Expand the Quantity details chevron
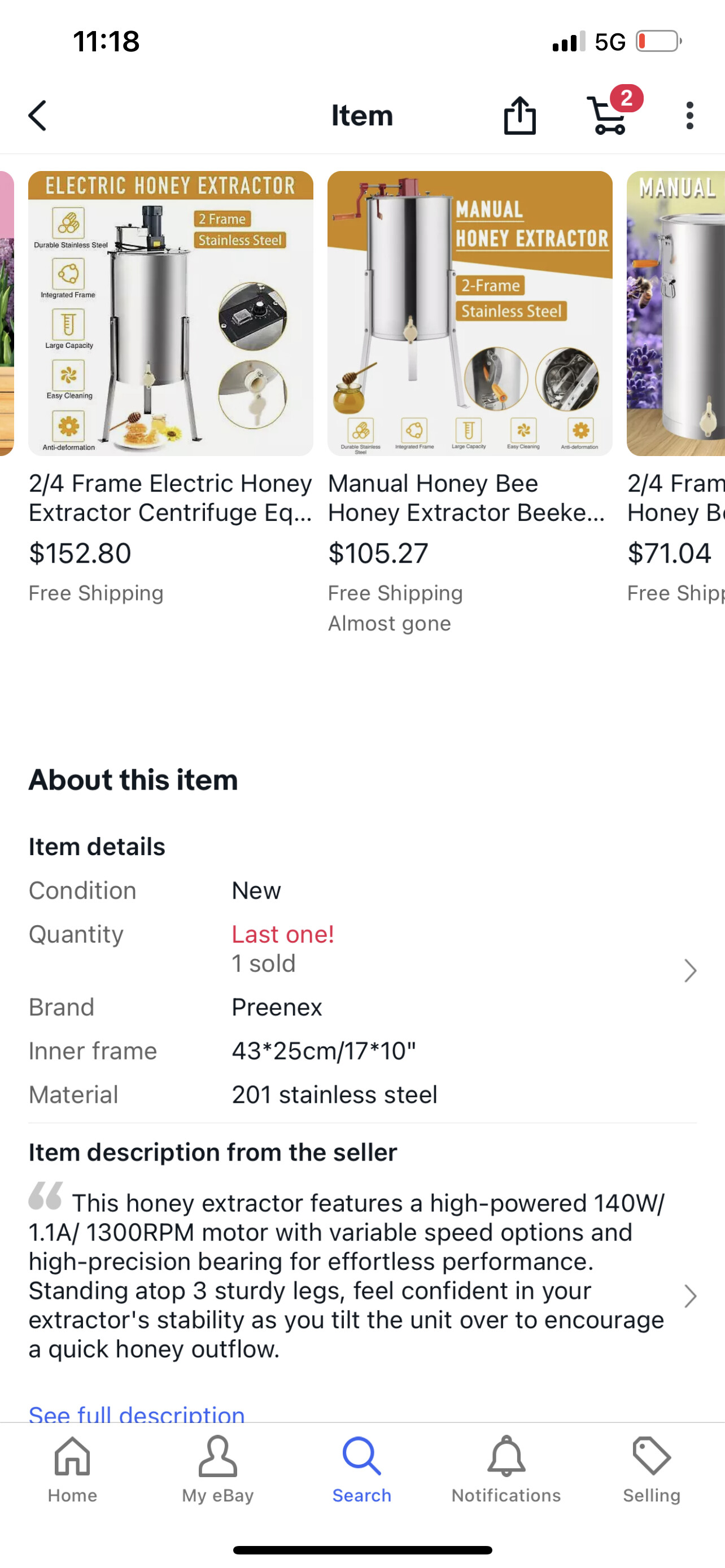This screenshot has width=725, height=1568. point(689,970)
